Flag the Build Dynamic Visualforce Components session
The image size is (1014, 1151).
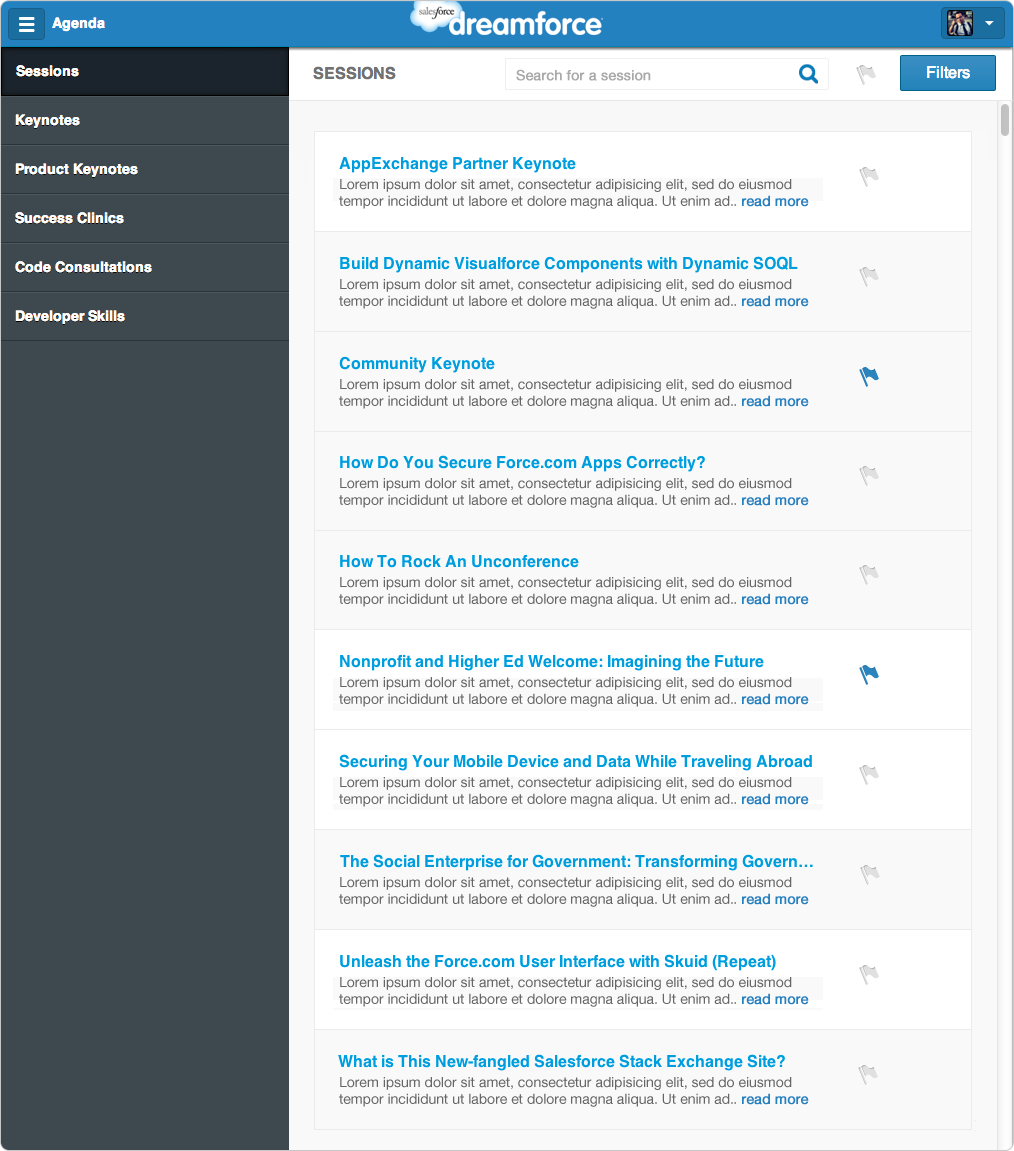point(869,276)
